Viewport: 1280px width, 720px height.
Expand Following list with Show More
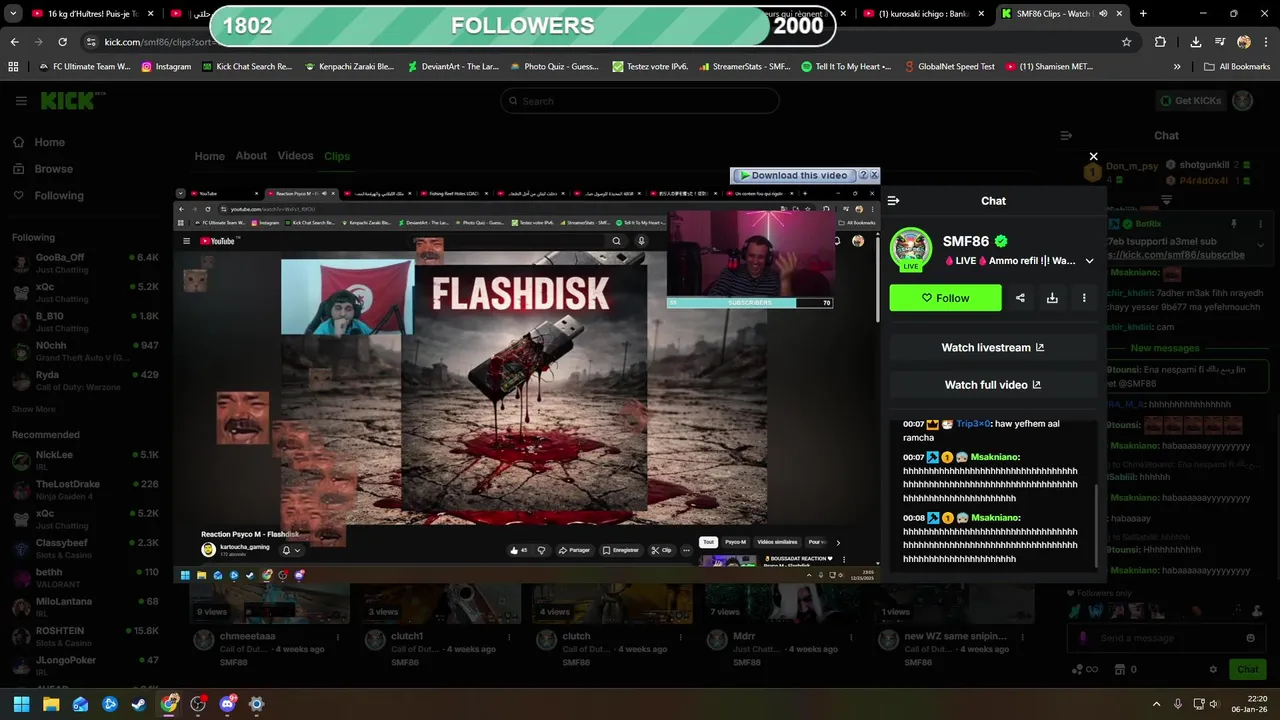coord(34,409)
